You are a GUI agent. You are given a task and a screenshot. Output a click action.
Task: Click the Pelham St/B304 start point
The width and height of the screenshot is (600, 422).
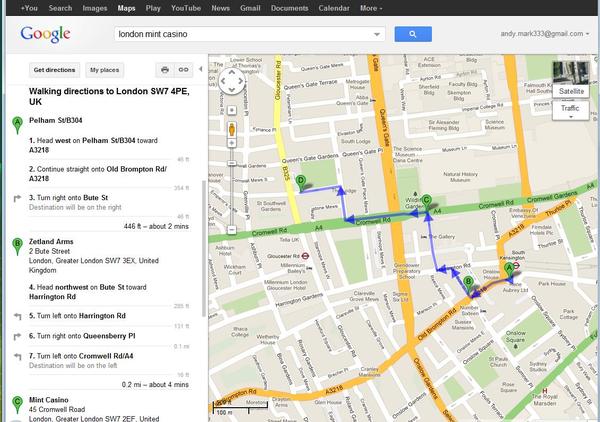coord(55,121)
